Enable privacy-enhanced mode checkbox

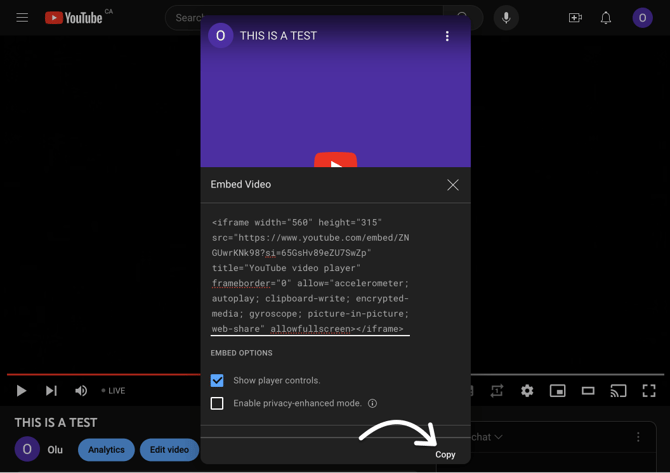(x=217, y=403)
